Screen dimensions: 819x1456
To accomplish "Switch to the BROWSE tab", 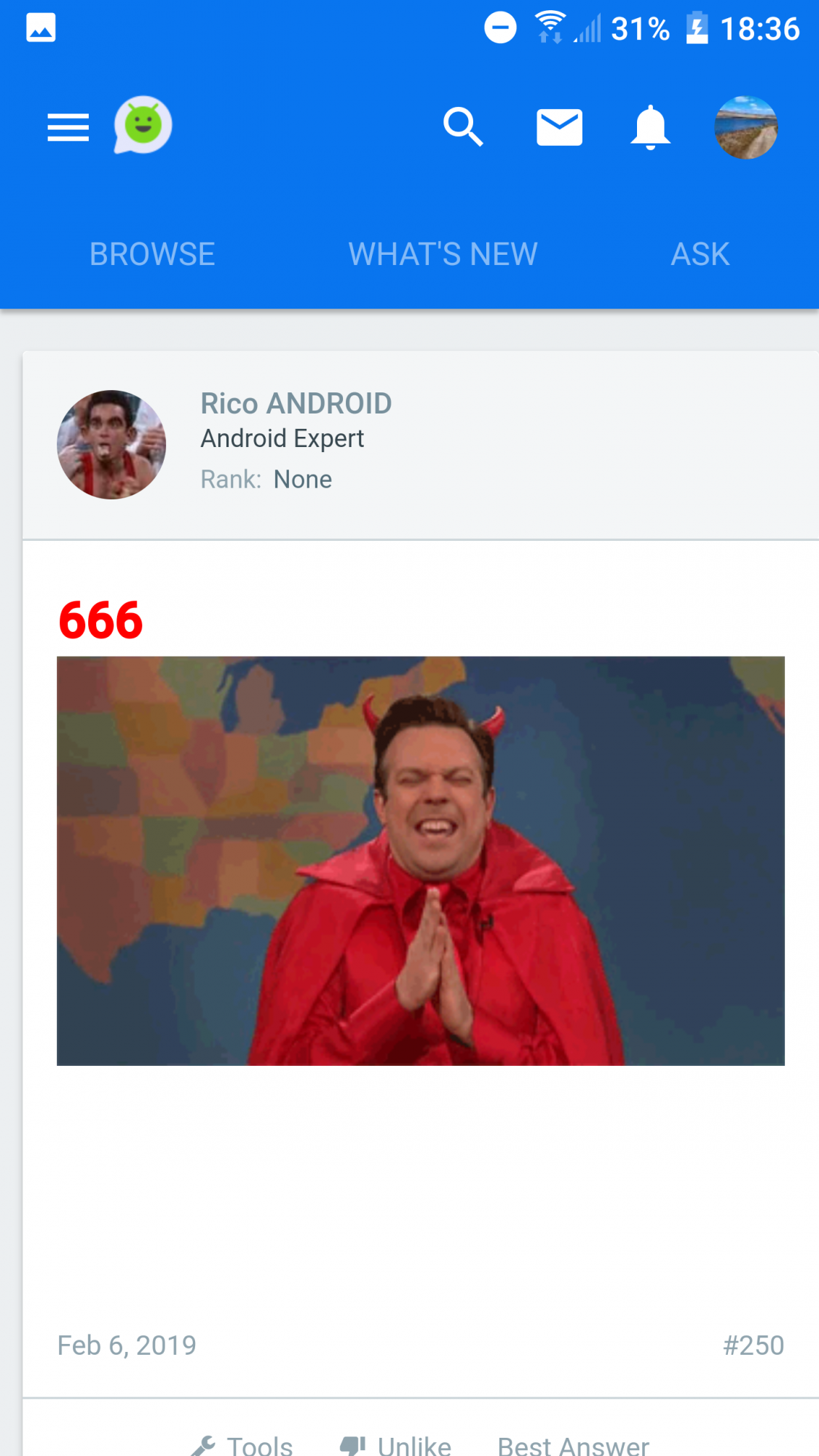I will tap(152, 254).
